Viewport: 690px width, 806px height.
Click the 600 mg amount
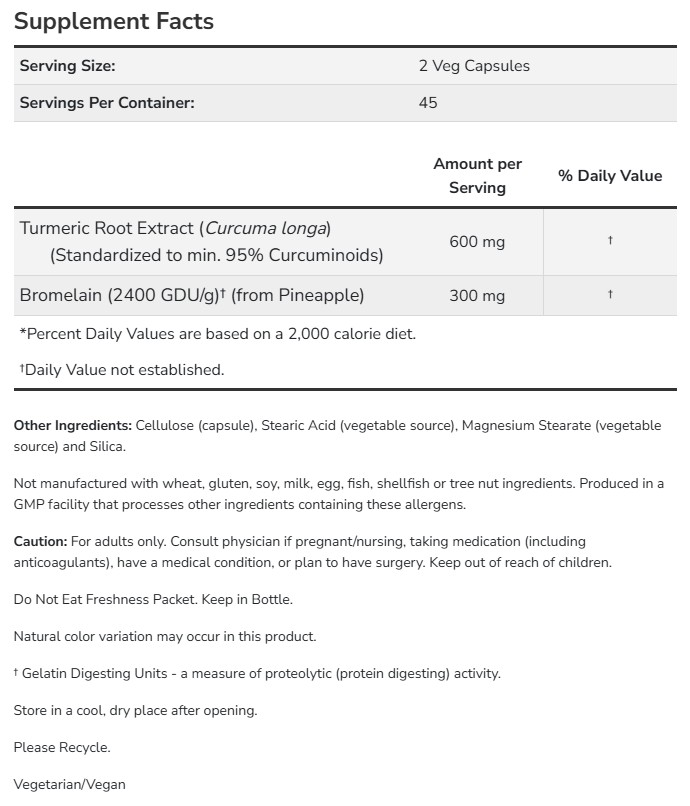pos(477,242)
